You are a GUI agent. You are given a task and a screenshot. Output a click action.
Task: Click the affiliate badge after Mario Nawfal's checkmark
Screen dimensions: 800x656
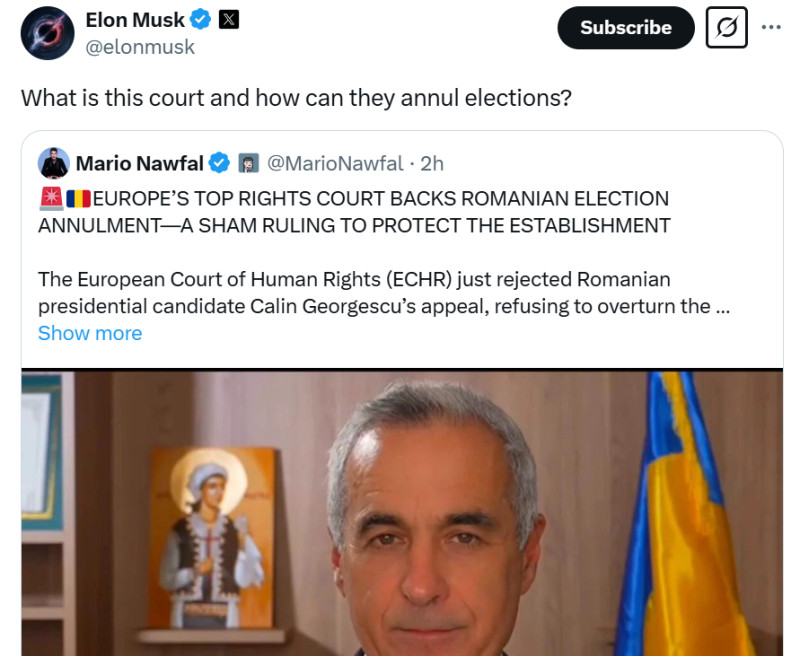248,163
